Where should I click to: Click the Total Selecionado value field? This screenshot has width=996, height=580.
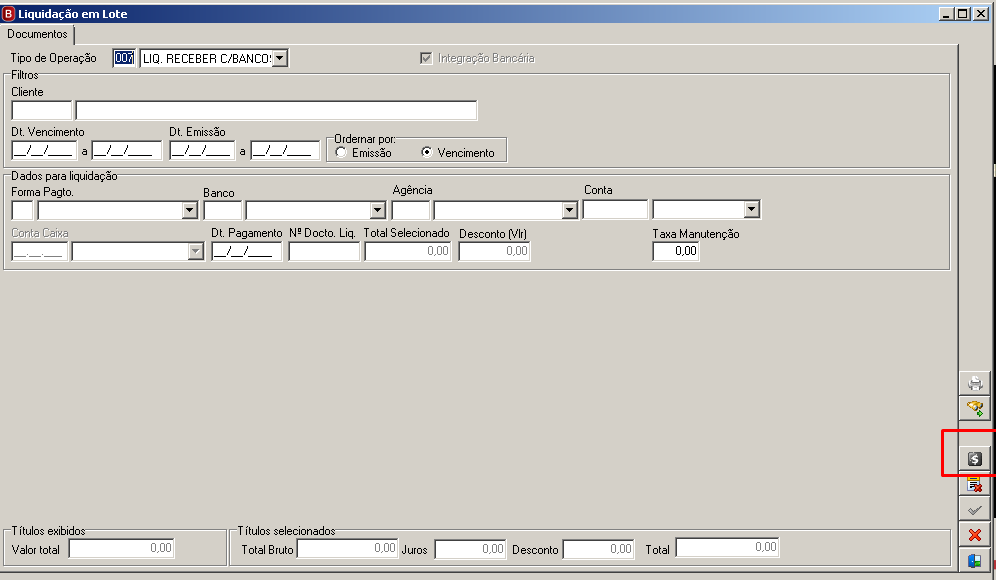[408, 252]
